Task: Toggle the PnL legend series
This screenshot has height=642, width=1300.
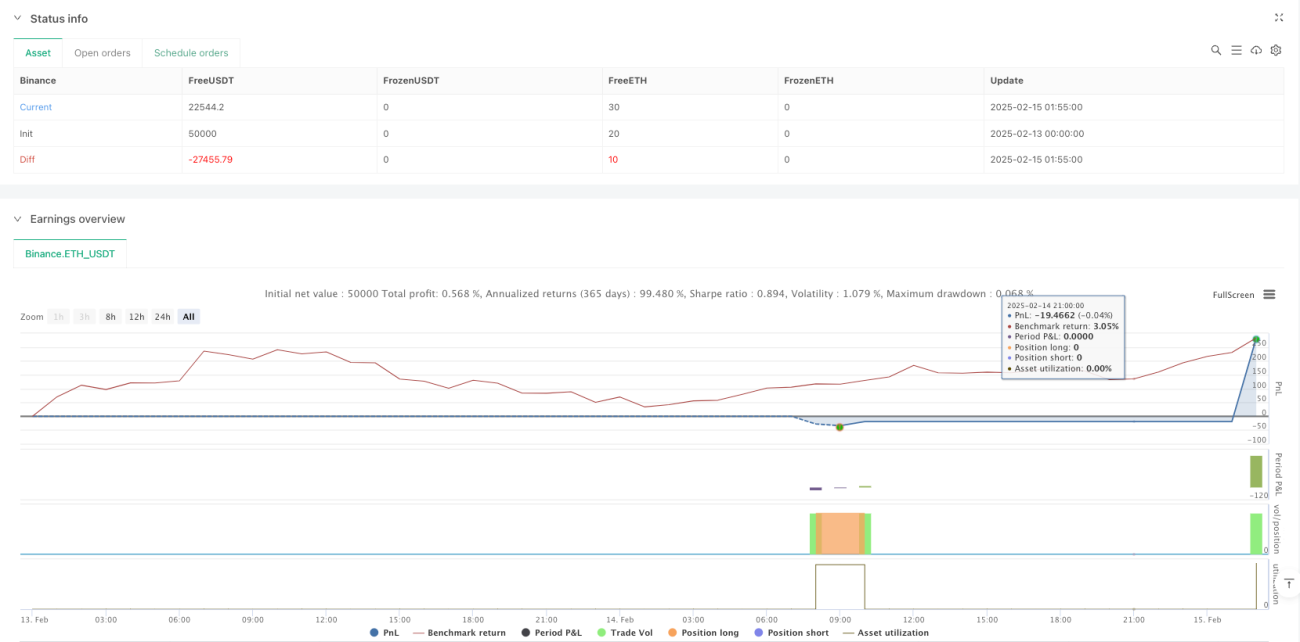Action: 387,632
